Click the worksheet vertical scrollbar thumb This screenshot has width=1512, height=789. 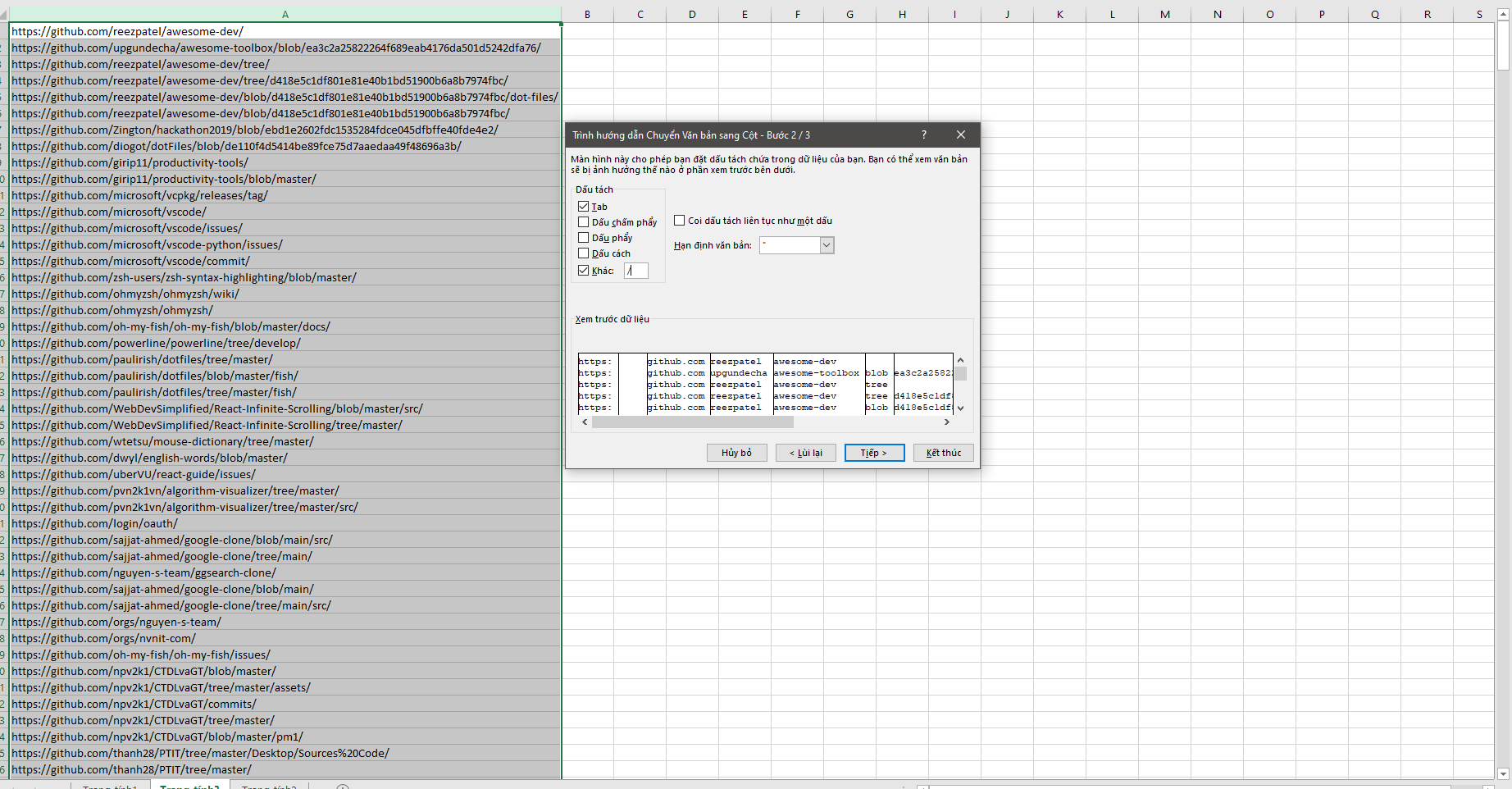point(1503,47)
